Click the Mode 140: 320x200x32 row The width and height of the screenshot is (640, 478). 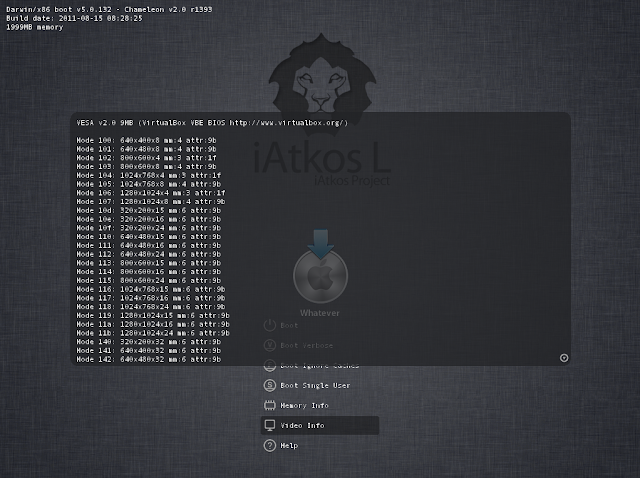(149, 342)
